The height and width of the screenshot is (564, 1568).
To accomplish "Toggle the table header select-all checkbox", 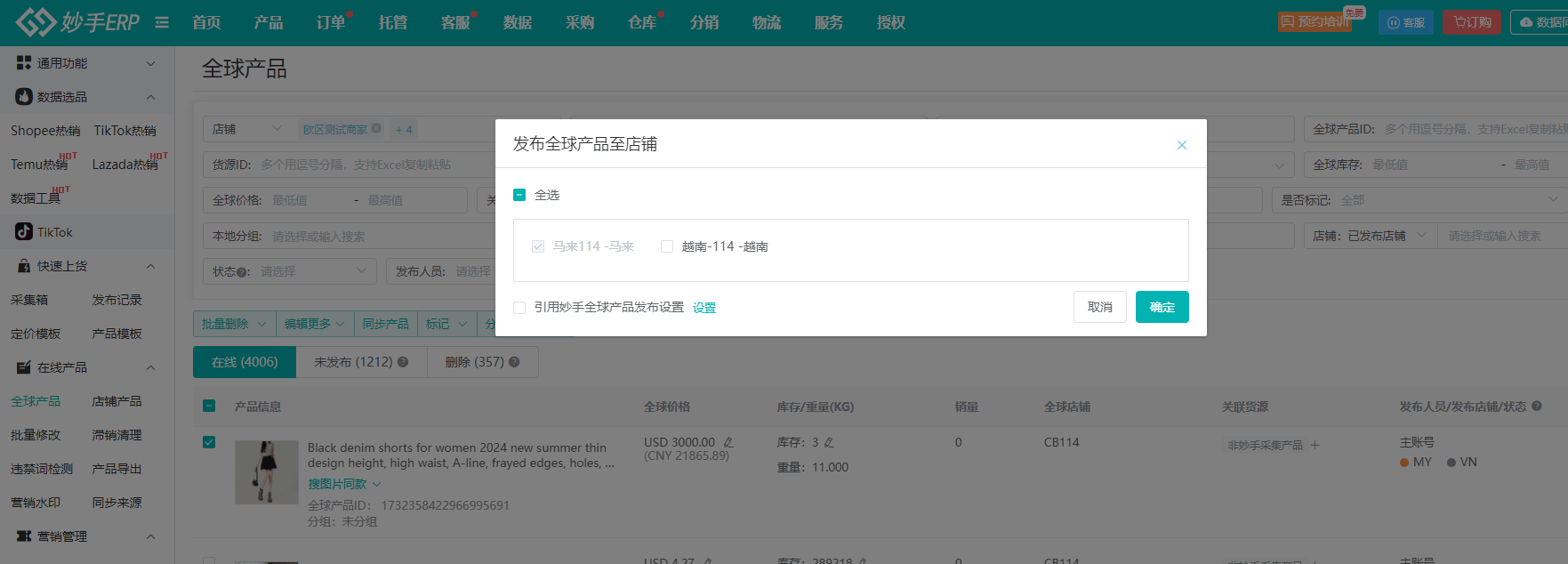I will pyautogui.click(x=209, y=406).
